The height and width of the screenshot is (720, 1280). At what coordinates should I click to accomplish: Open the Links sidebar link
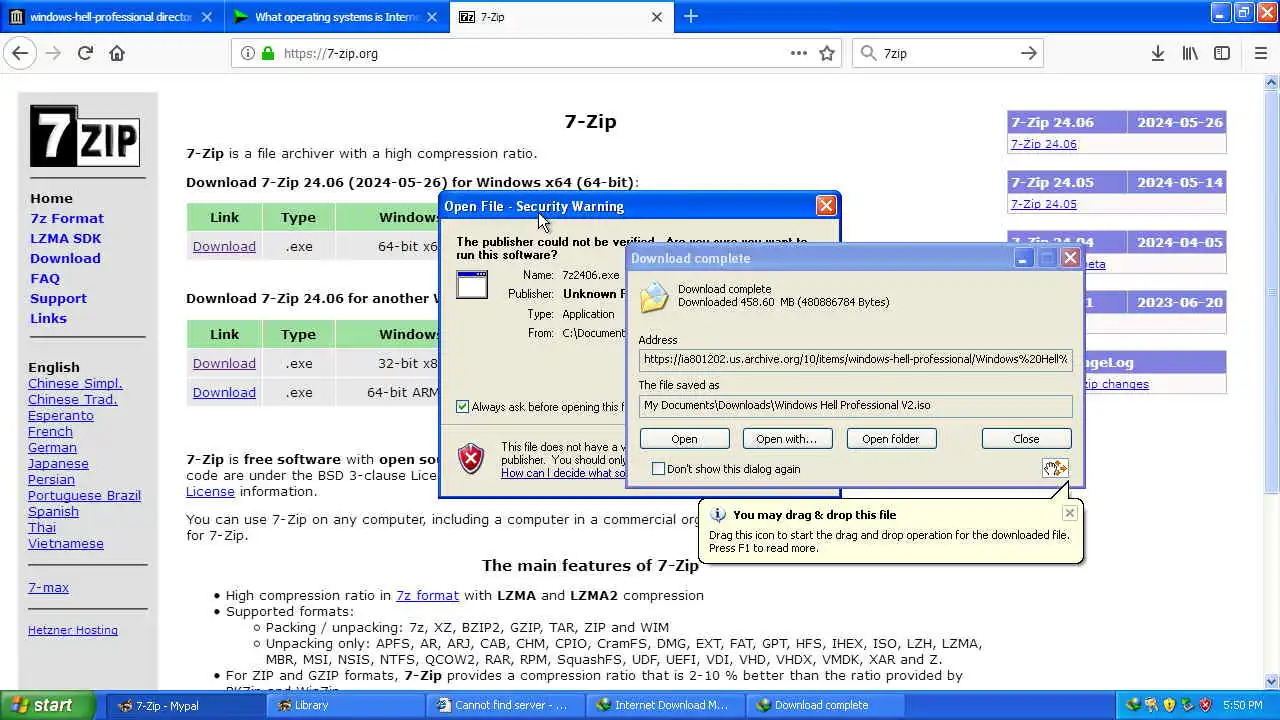pyautogui.click(x=48, y=318)
